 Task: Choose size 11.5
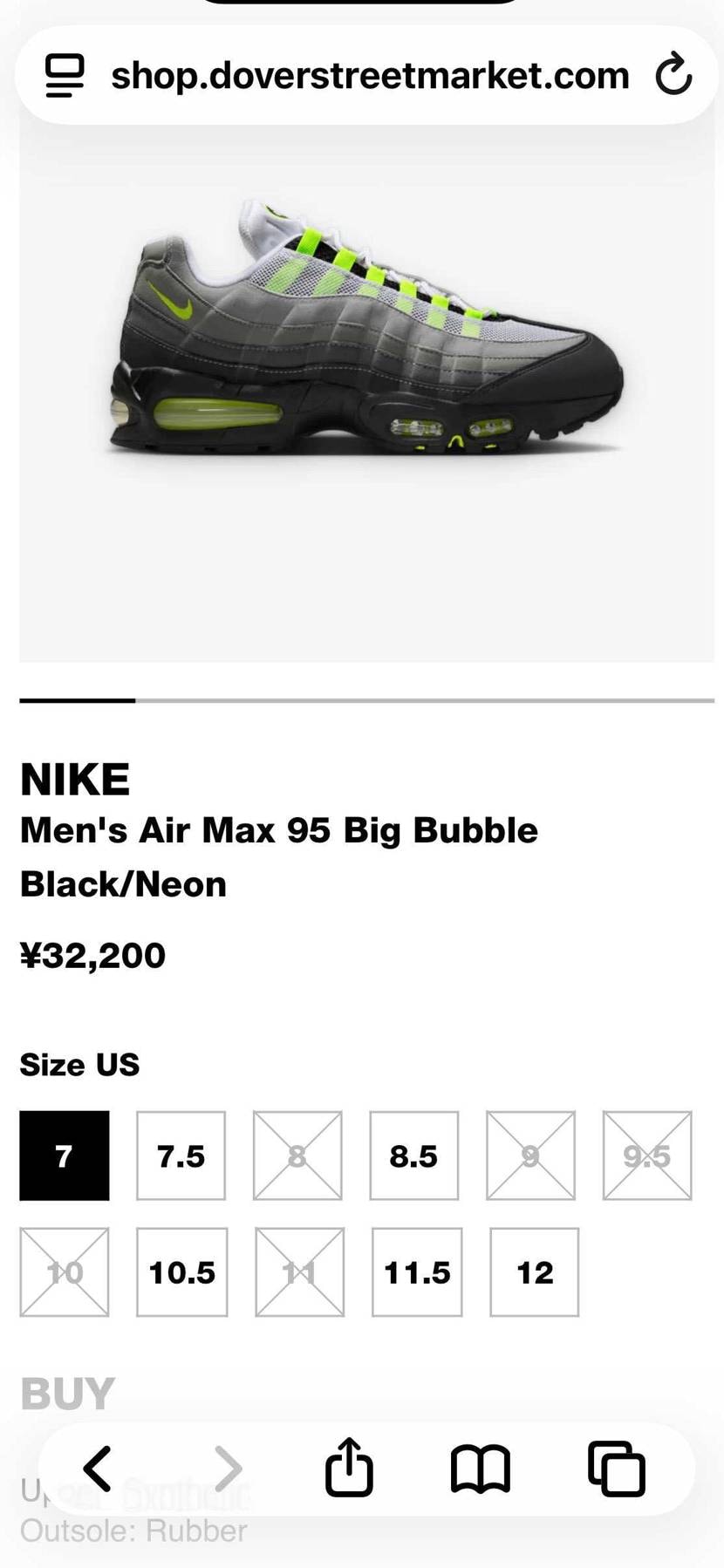point(417,1272)
